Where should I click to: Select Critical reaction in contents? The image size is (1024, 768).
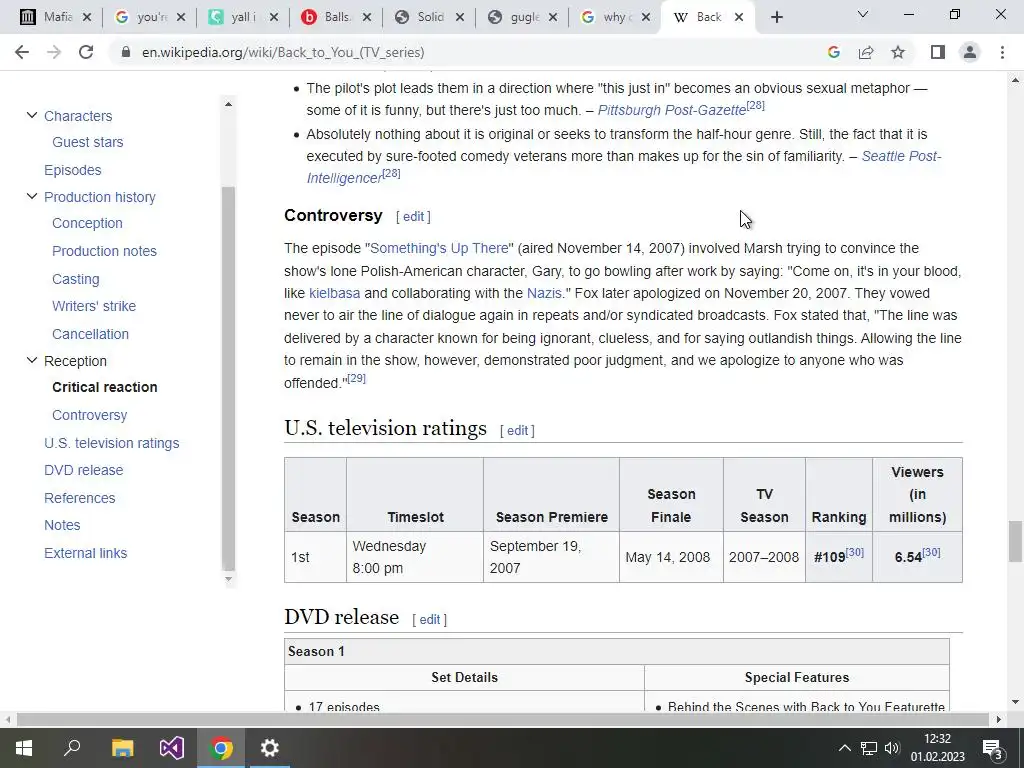click(x=104, y=387)
